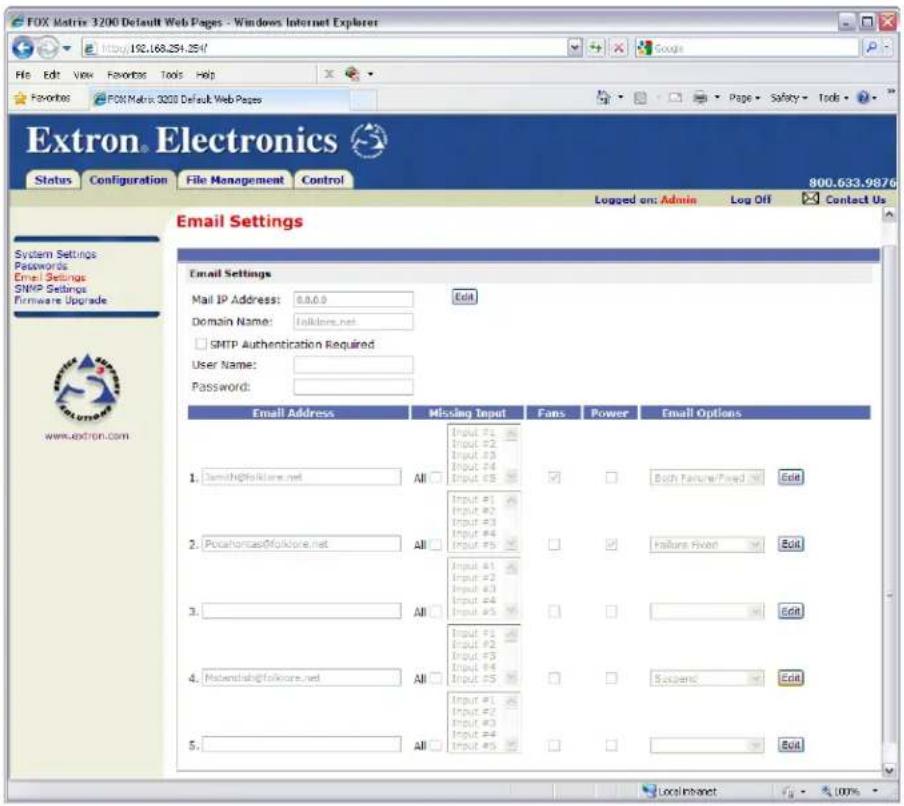Click scroll down arrow of row 1 input list
904x806 pixels.
(x=511, y=477)
